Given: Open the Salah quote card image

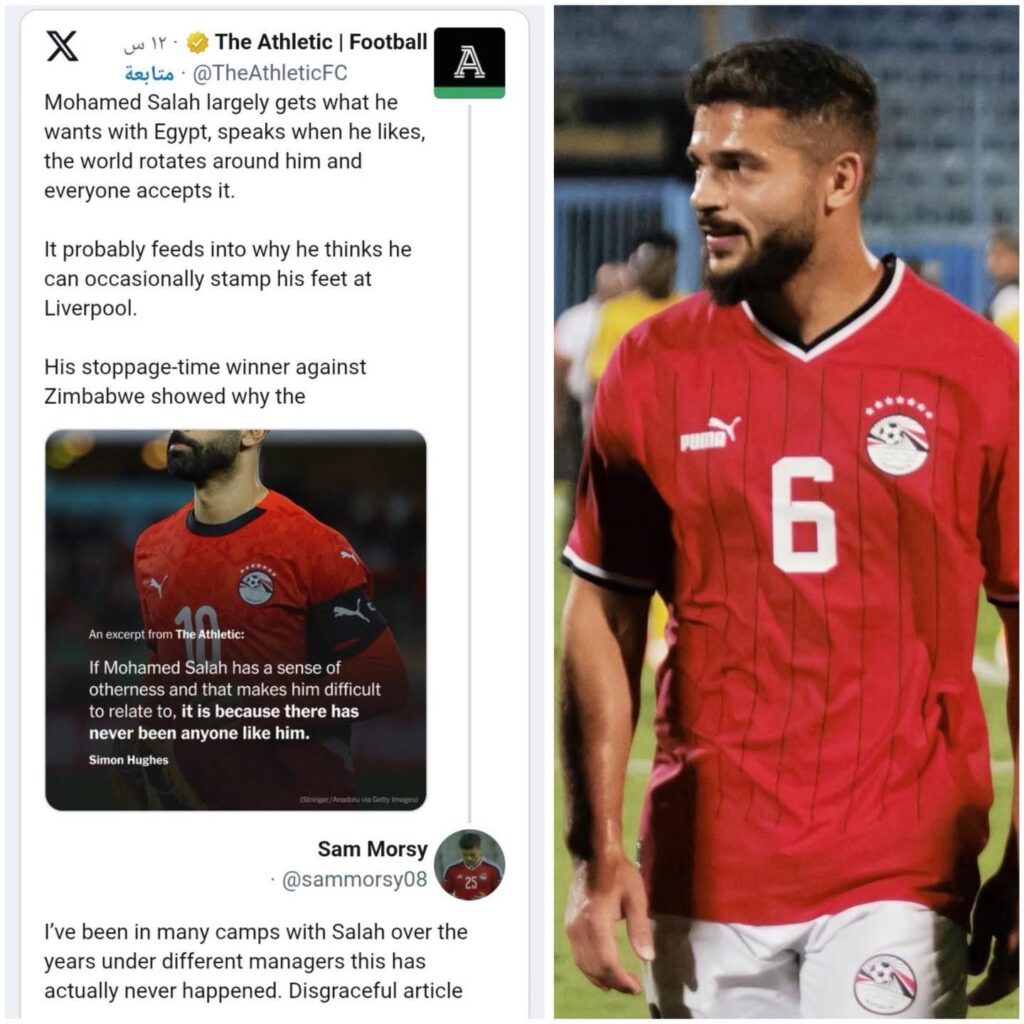Looking at the screenshot, I should pyautogui.click(x=236, y=620).
